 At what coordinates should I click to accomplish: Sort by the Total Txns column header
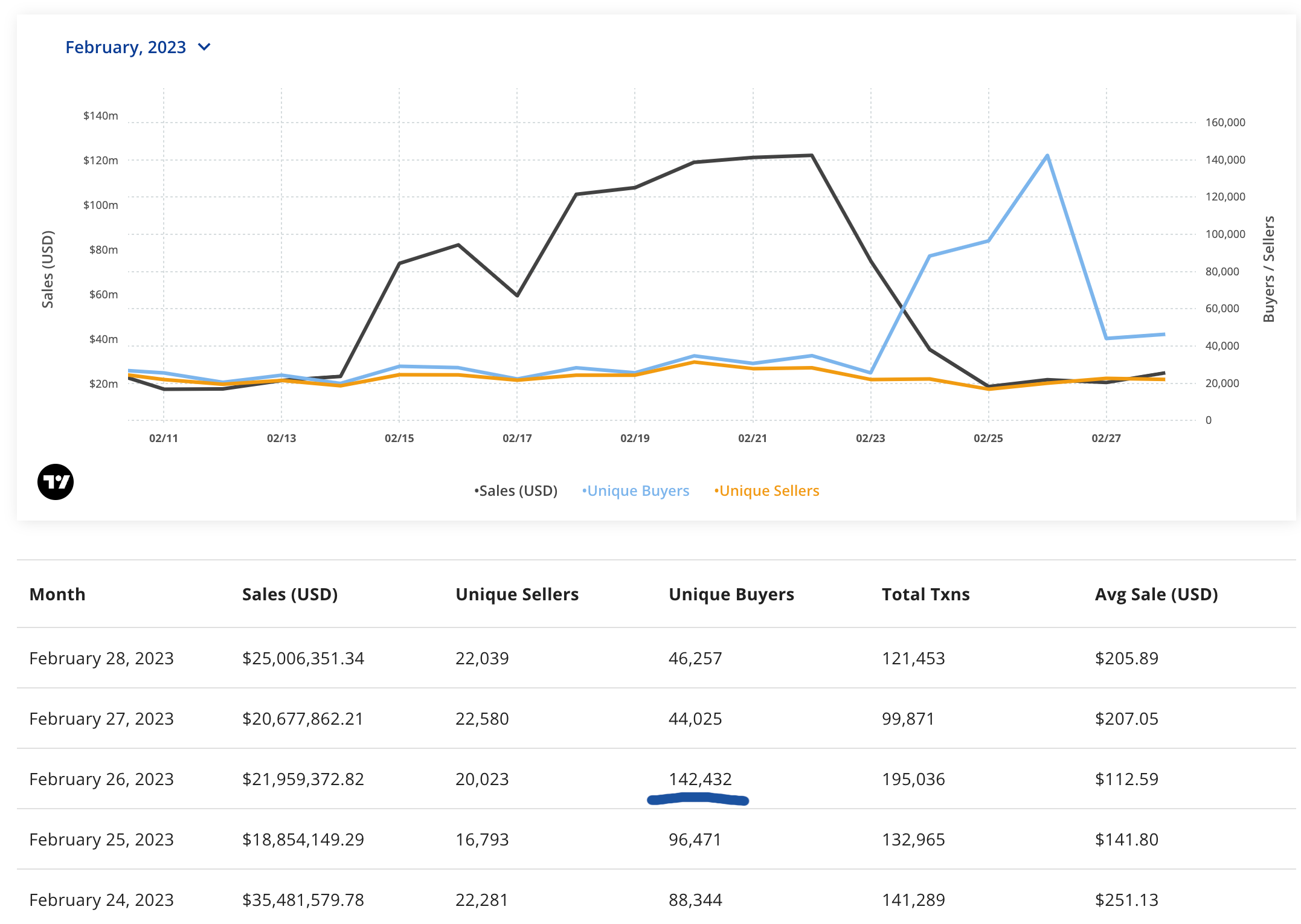926,594
